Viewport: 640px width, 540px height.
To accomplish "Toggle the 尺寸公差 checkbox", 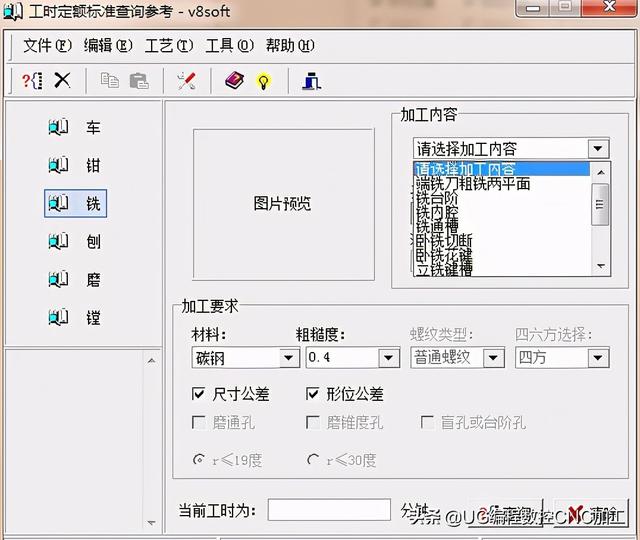I will pyautogui.click(x=198, y=394).
